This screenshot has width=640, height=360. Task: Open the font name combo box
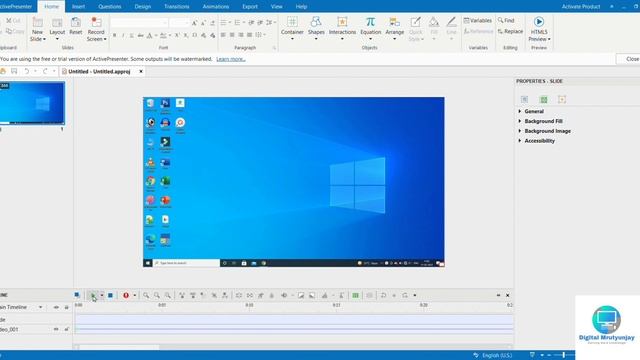click(x=139, y=22)
